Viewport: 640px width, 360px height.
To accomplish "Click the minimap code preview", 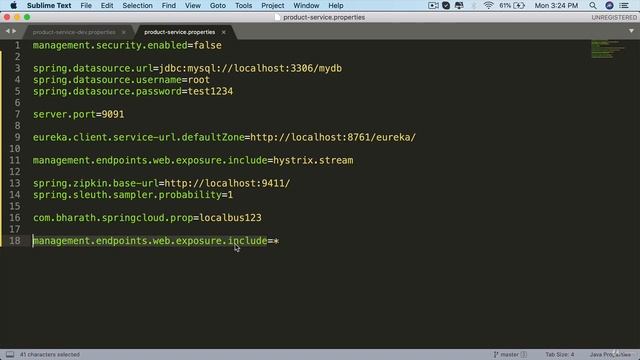I will (608, 49).
